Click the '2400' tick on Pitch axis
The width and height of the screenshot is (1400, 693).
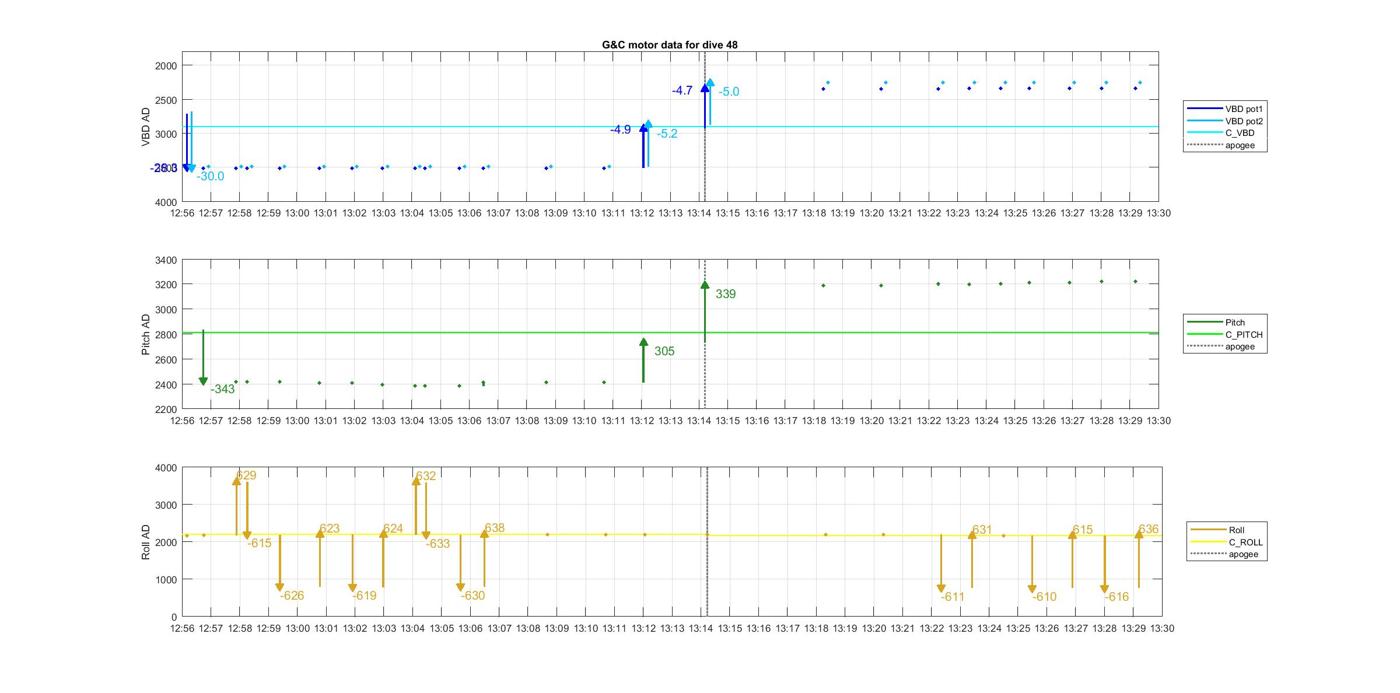point(167,385)
